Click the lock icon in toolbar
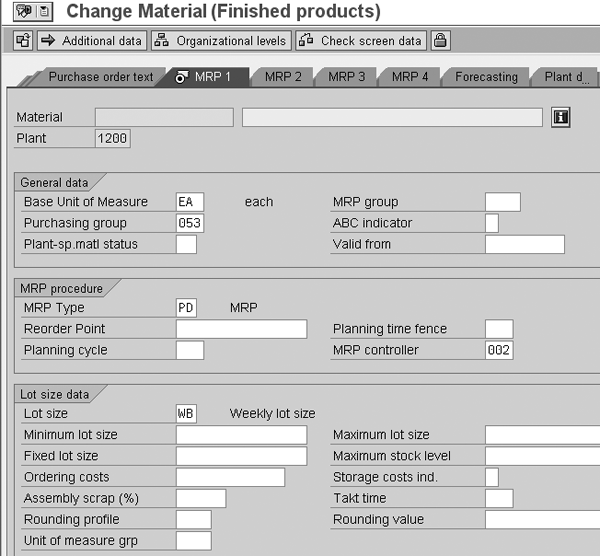This screenshot has height=556, width=600. [x=440, y=41]
